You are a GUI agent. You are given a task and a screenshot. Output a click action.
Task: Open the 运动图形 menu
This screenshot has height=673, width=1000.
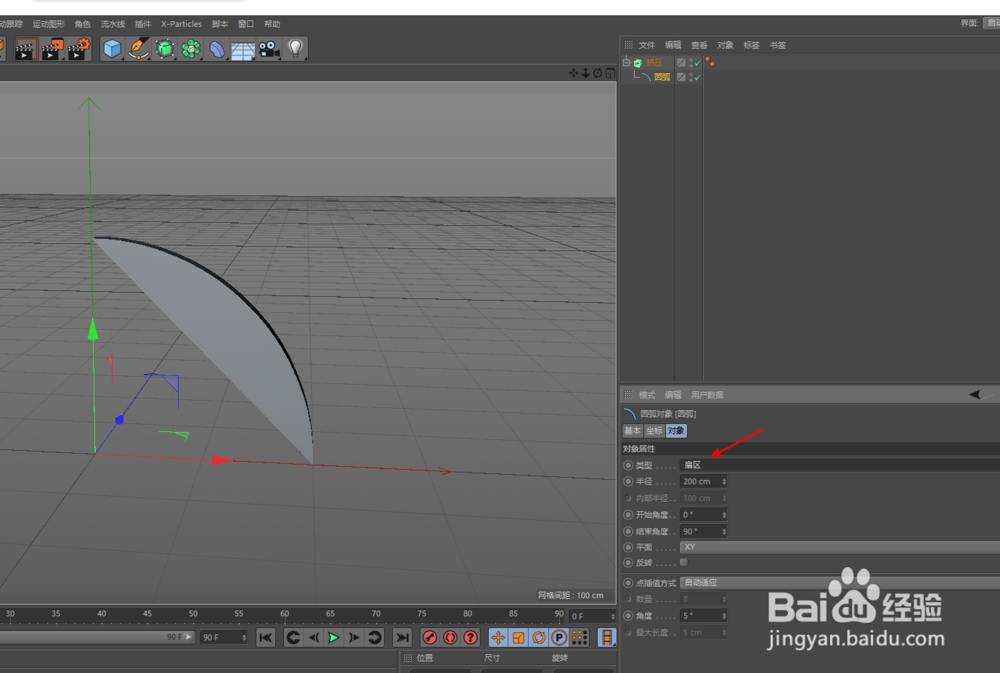tap(48, 24)
